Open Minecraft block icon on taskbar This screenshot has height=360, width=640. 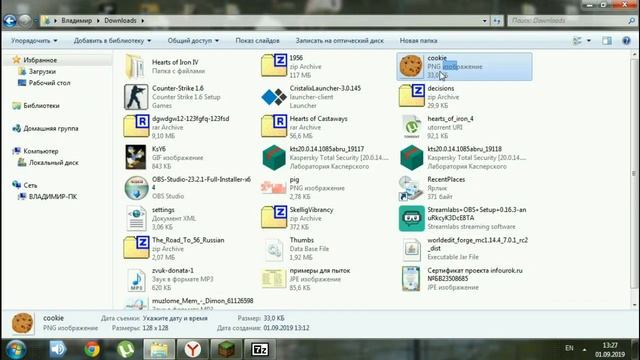[x=226, y=350]
